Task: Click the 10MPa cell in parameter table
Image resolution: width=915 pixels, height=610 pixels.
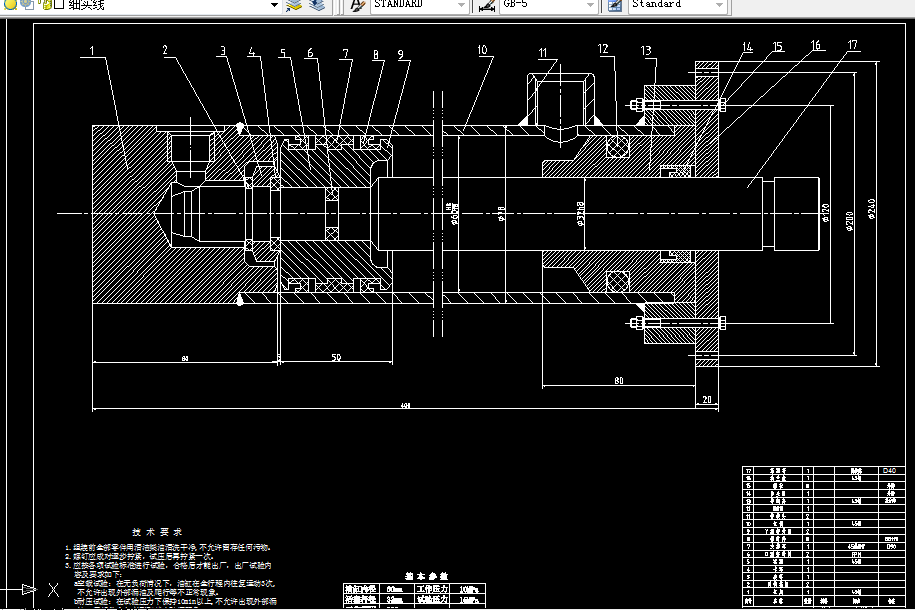Action: pyautogui.click(x=468, y=589)
